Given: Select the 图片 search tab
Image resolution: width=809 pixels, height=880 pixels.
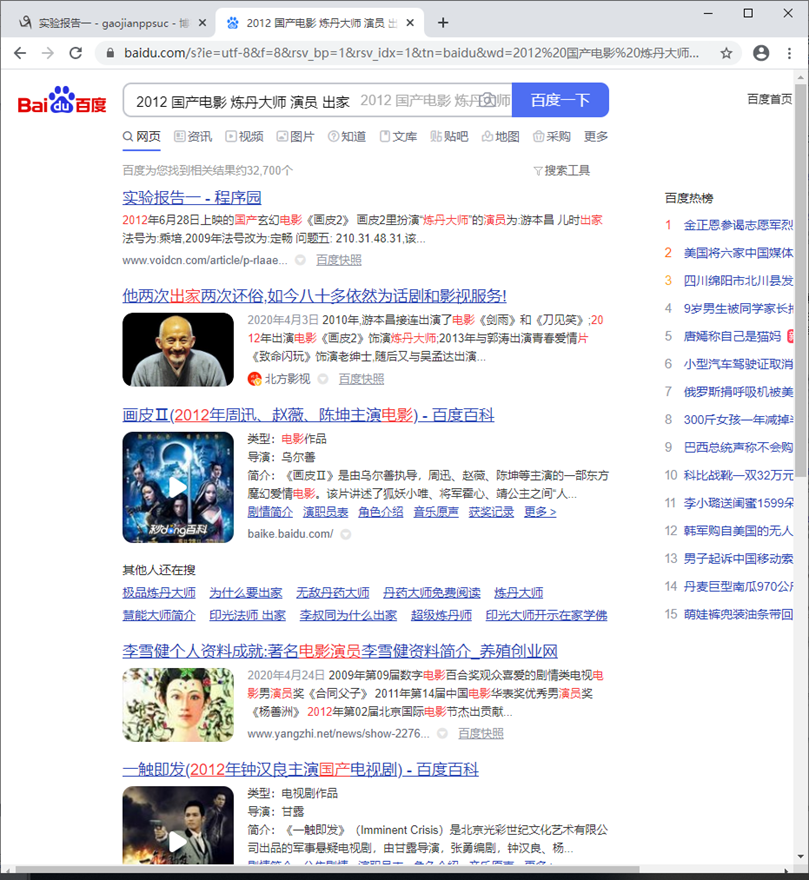Looking at the screenshot, I should coord(296,136).
